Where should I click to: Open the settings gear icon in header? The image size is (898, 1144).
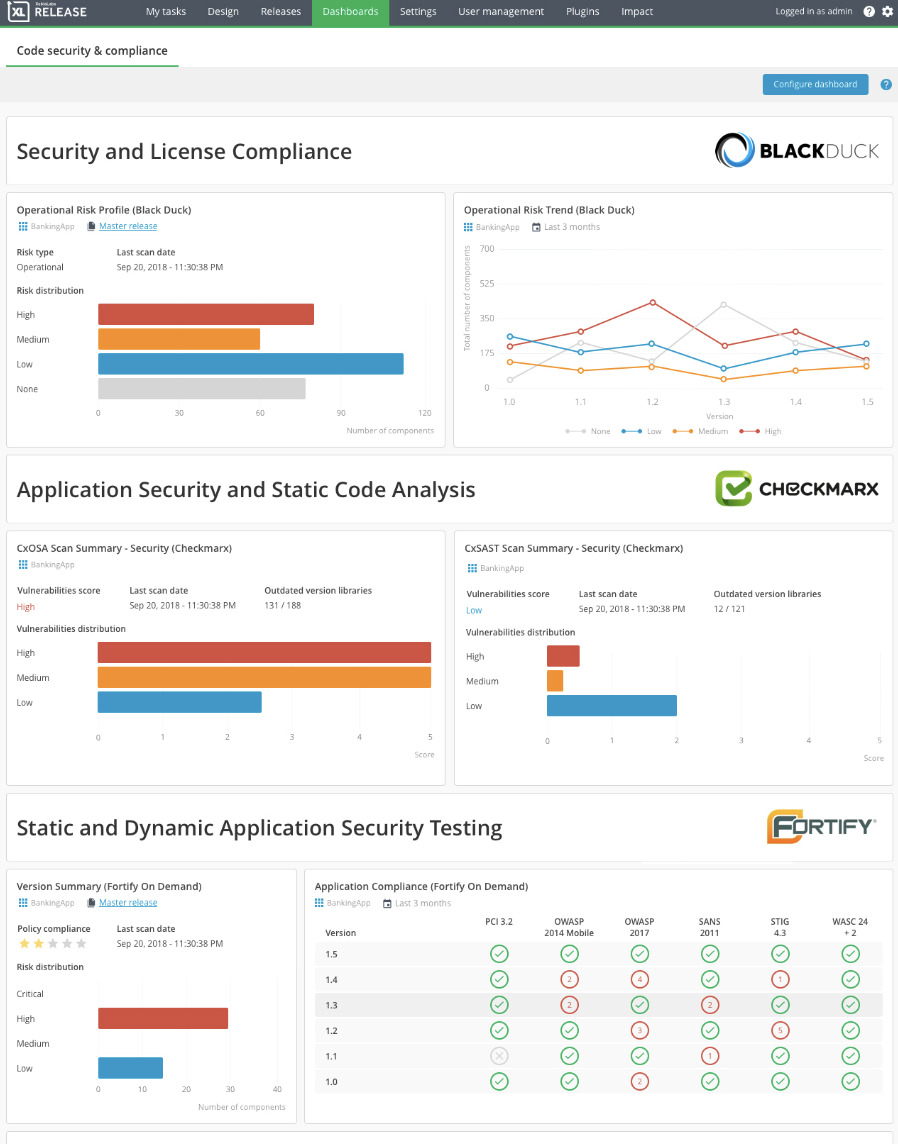coord(888,12)
